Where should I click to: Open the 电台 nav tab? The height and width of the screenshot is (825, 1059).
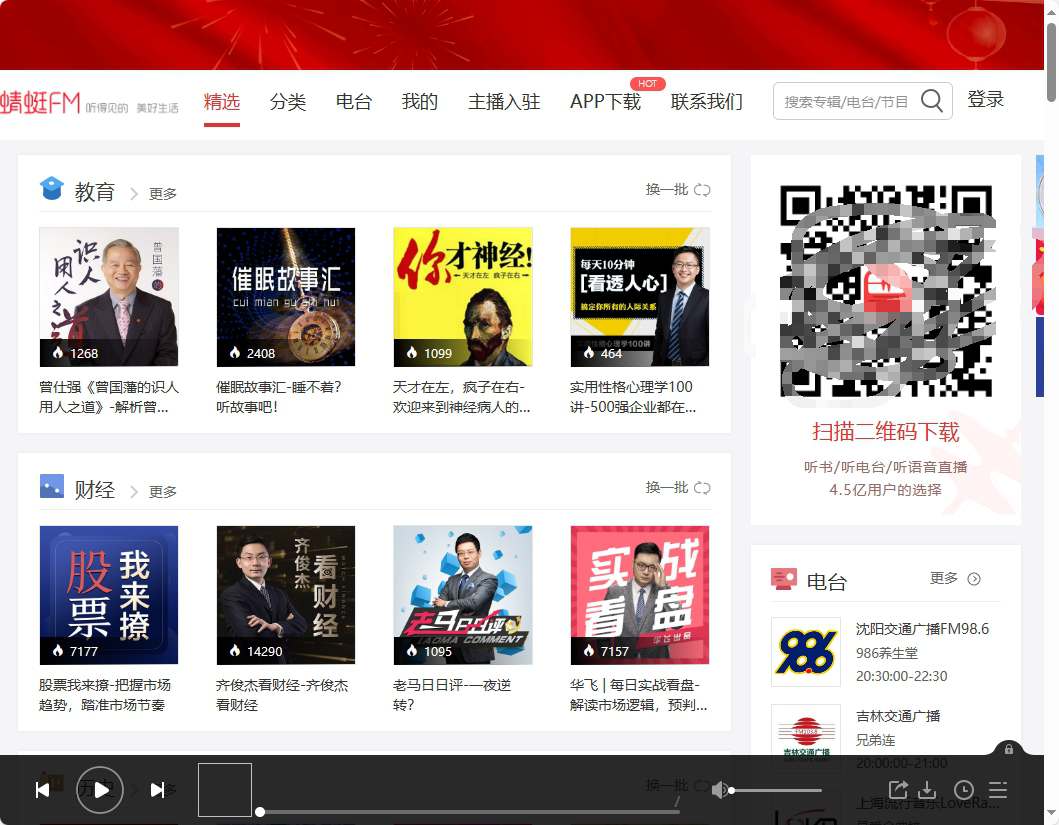(x=354, y=102)
